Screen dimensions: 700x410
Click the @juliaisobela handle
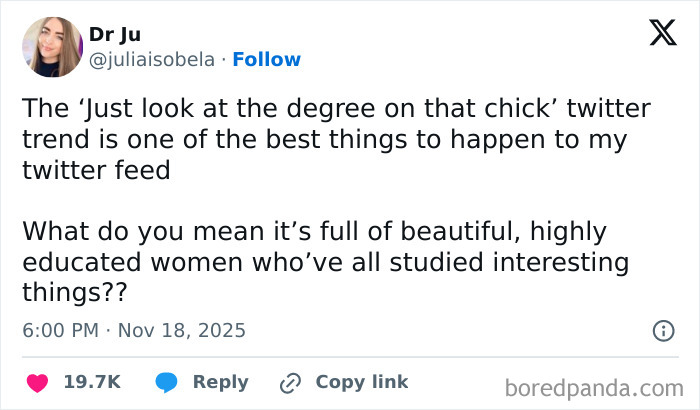point(152,59)
